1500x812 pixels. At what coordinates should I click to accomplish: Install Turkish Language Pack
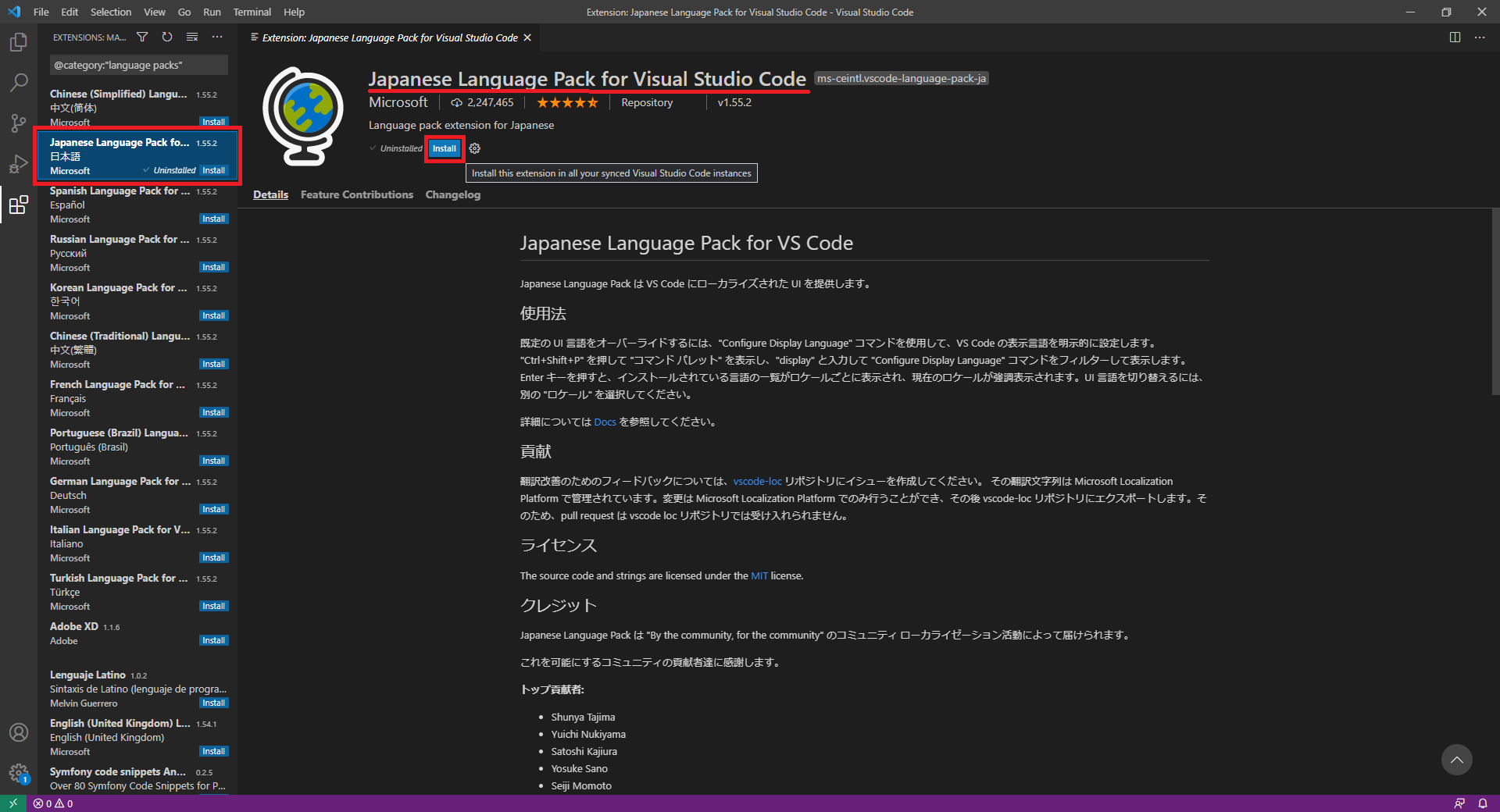point(213,606)
